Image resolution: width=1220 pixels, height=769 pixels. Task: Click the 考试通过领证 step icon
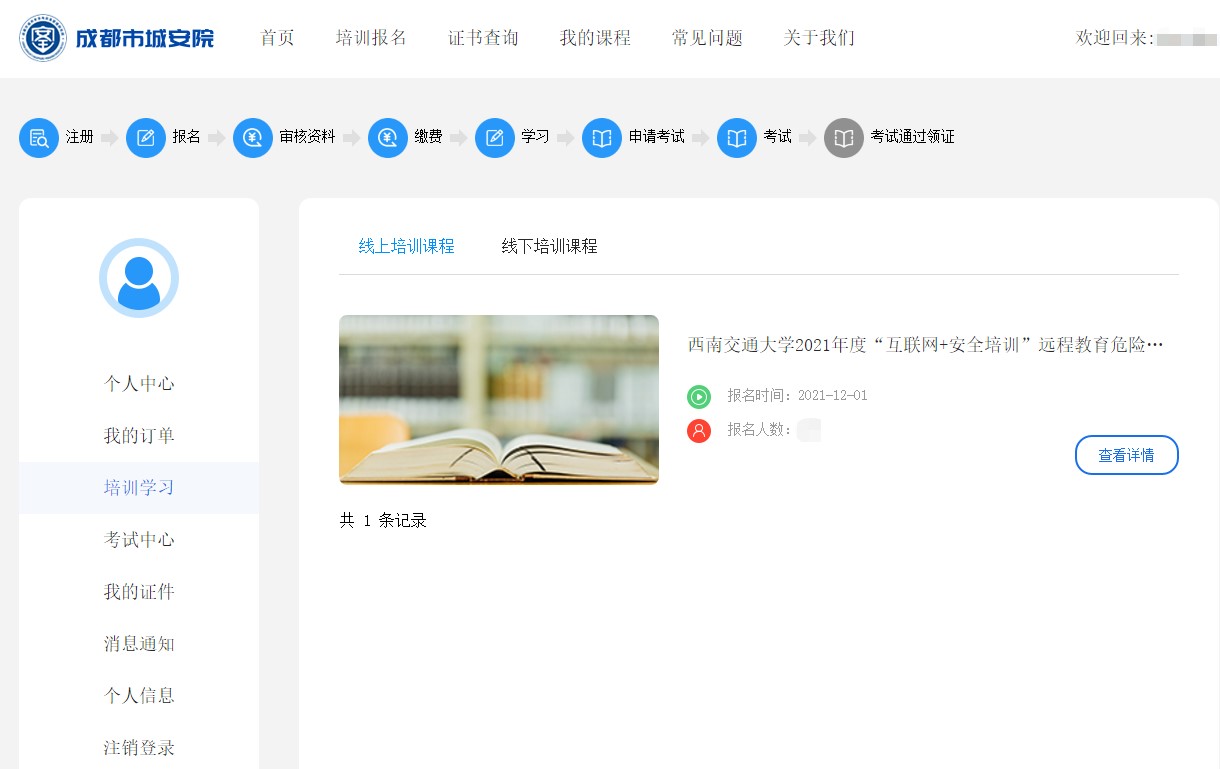[843, 138]
